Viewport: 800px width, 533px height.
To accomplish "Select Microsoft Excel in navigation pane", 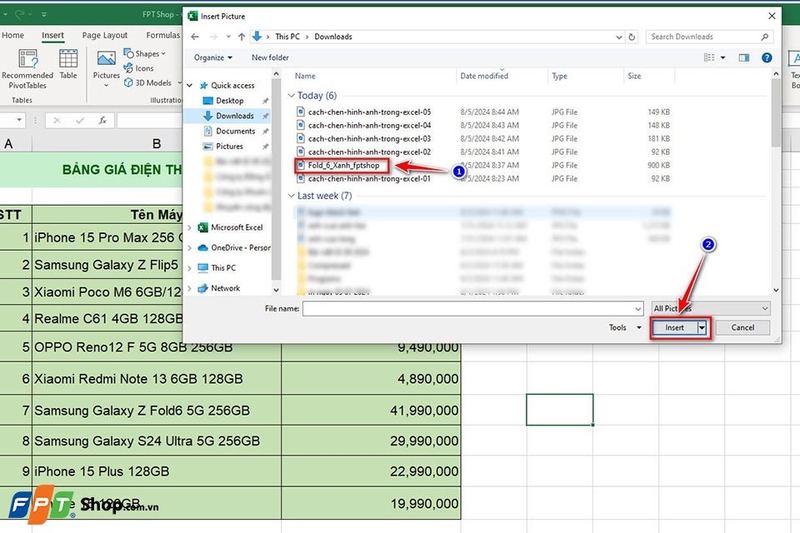I will click(x=236, y=227).
